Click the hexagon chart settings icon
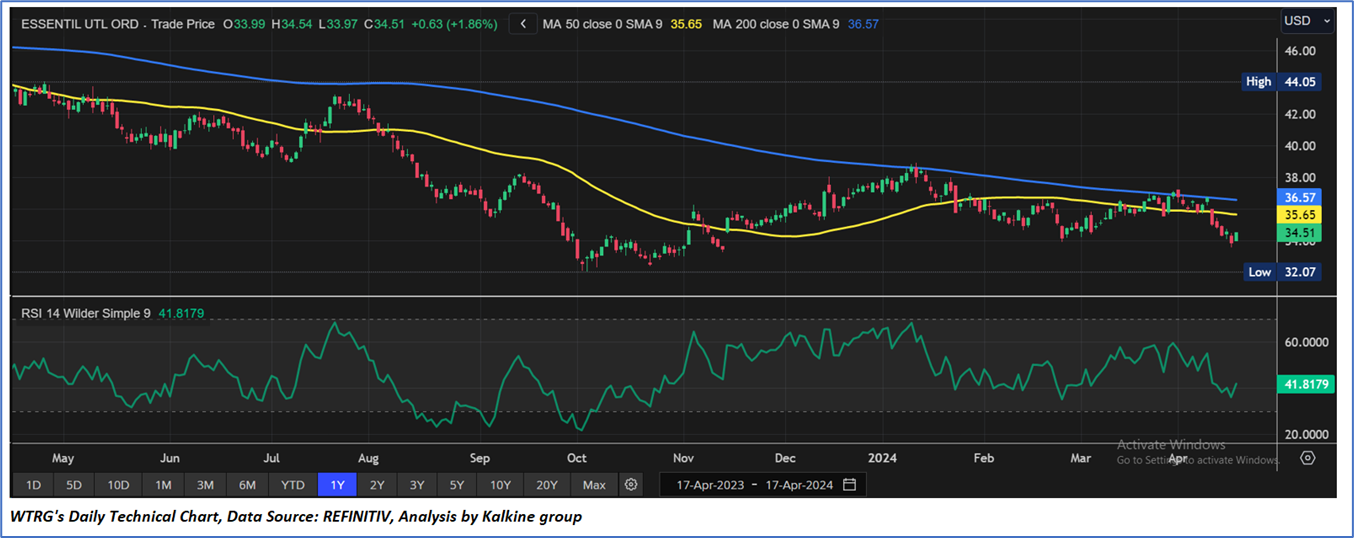The image size is (1354, 538). tap(1308, 458)
